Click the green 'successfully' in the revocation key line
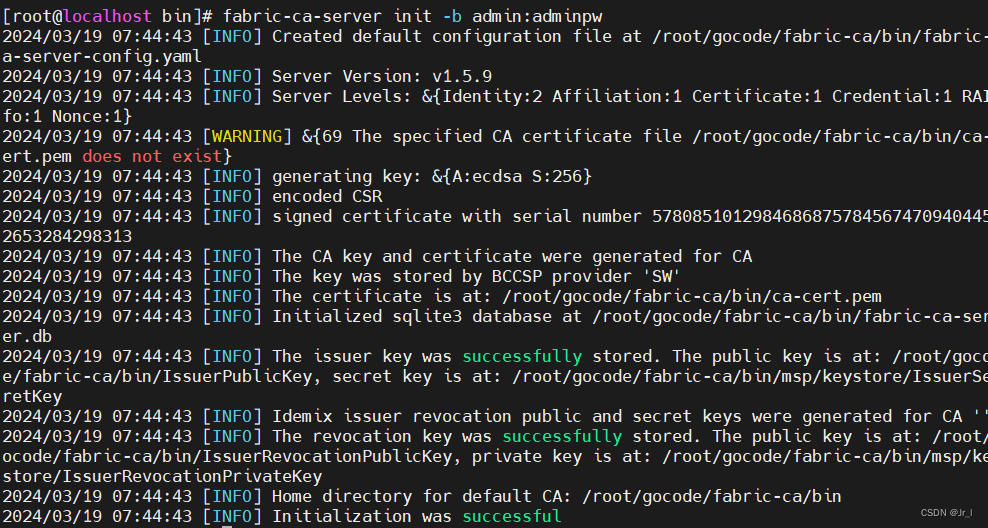988x528 pixels. tap(562, 437)
